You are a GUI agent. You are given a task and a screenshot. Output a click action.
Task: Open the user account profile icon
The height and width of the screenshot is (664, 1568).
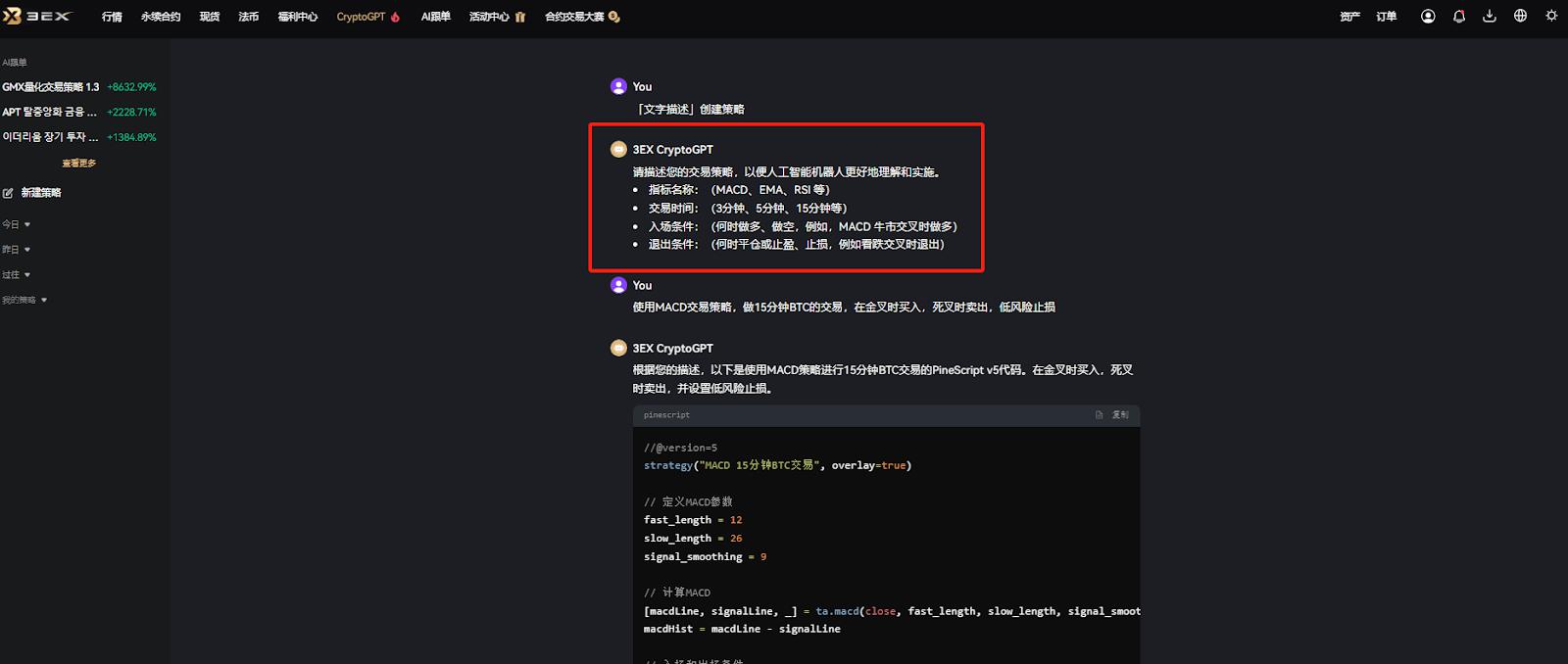pyautogui.click(x=1428, y=17)
